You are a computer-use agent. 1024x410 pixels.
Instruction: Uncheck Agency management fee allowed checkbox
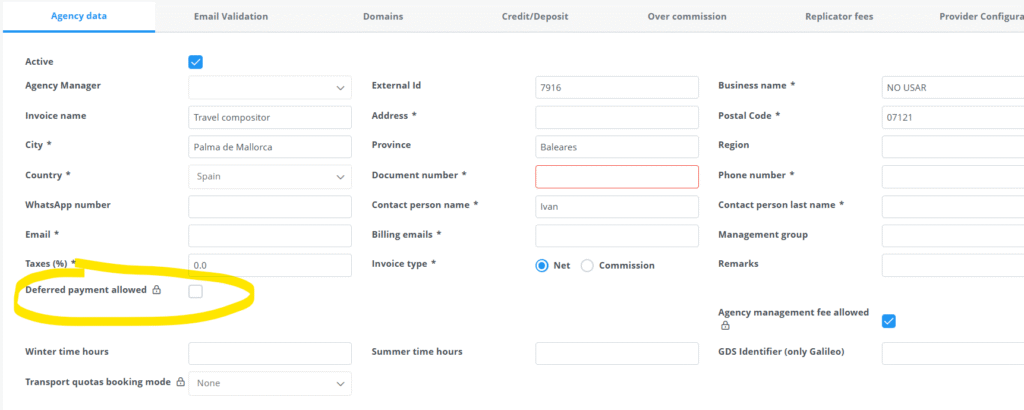point(889,321)
